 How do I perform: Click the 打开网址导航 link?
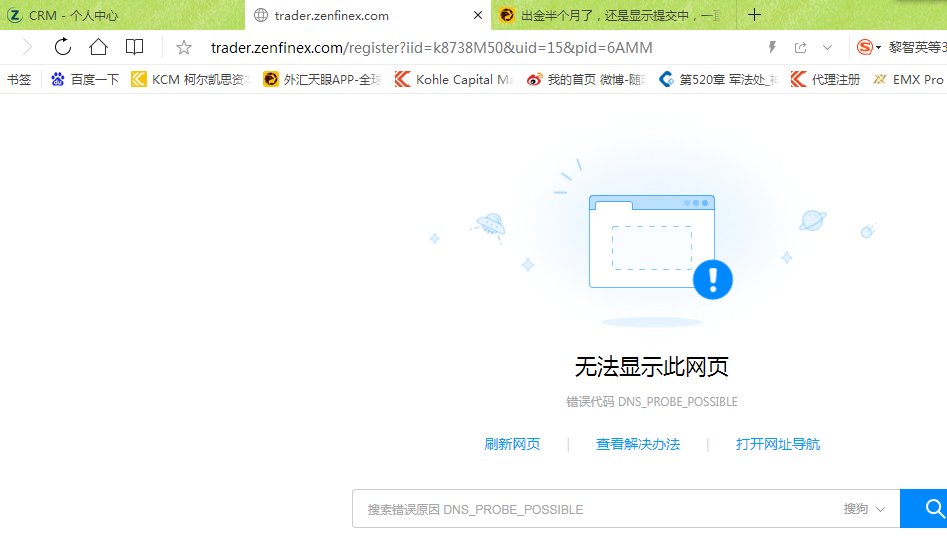pyautogui.click(x=778, y=444)
